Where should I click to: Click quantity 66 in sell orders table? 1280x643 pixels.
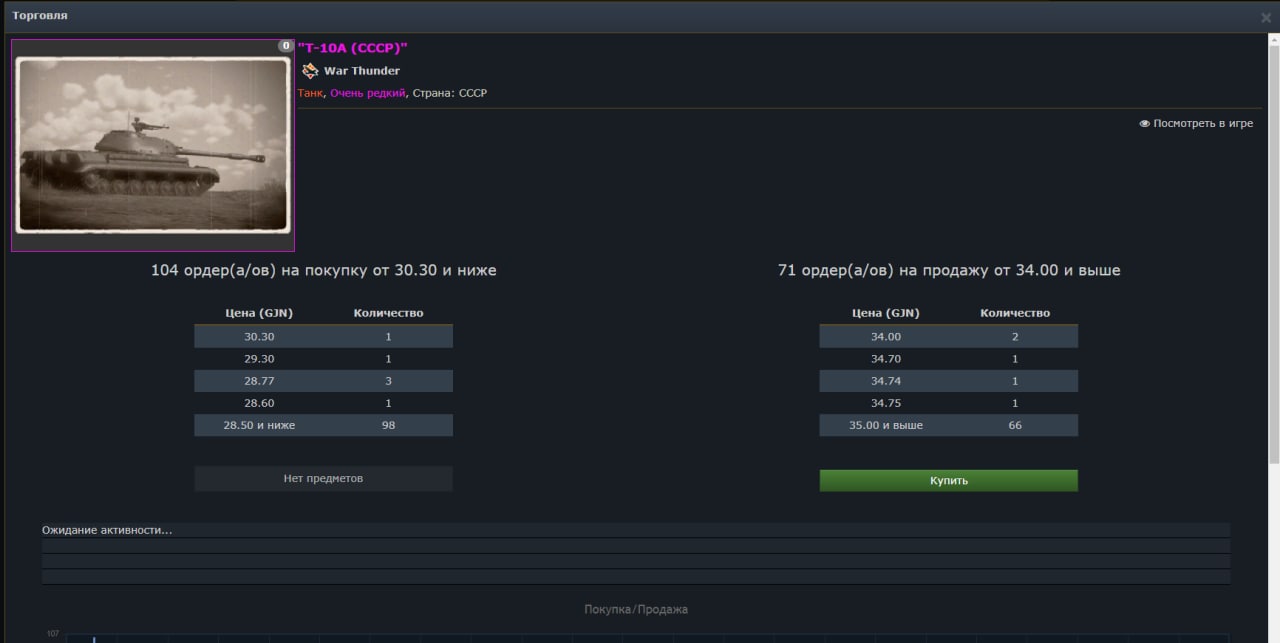click(x=1015, y=425)
